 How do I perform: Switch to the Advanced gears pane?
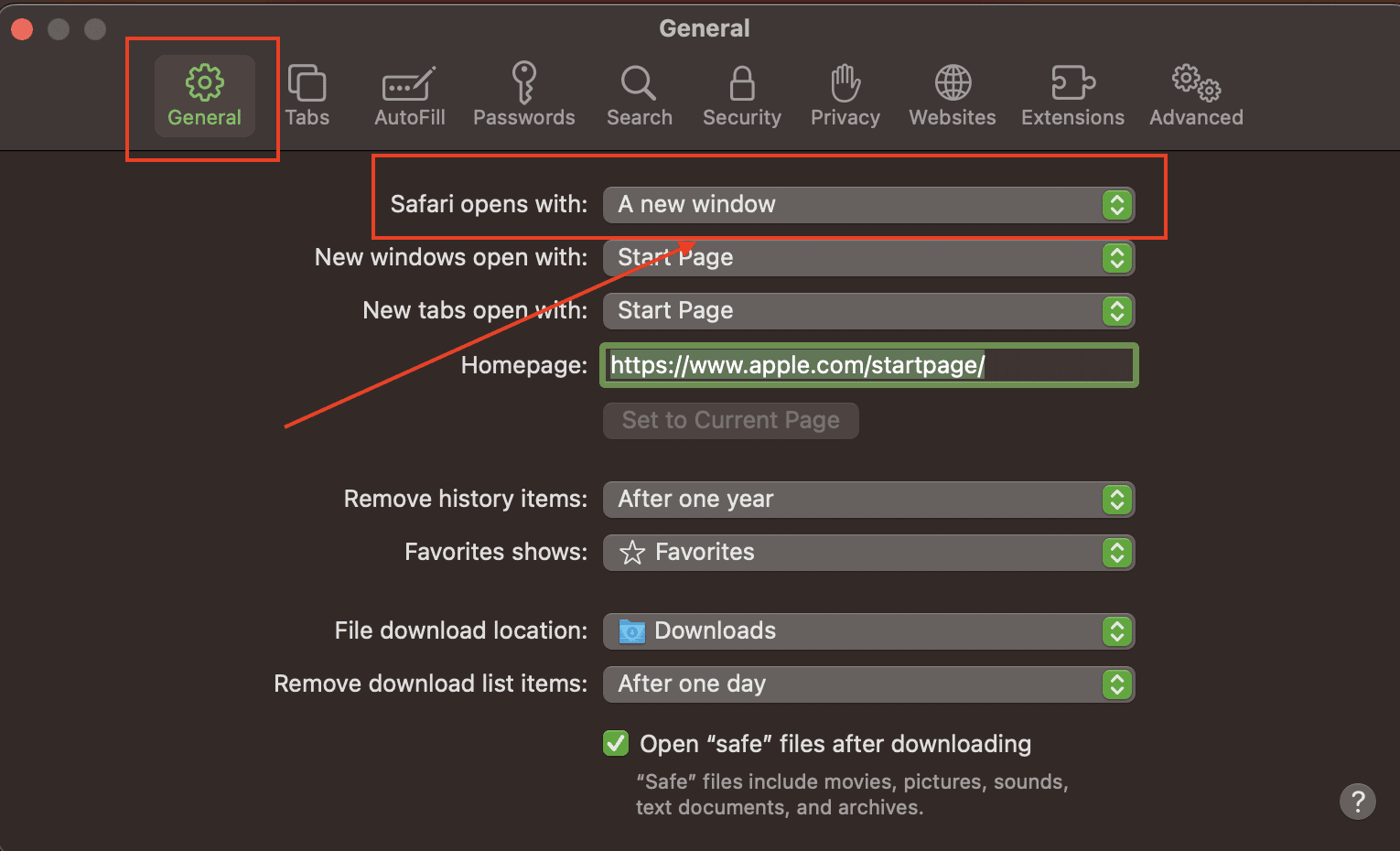1196,95
